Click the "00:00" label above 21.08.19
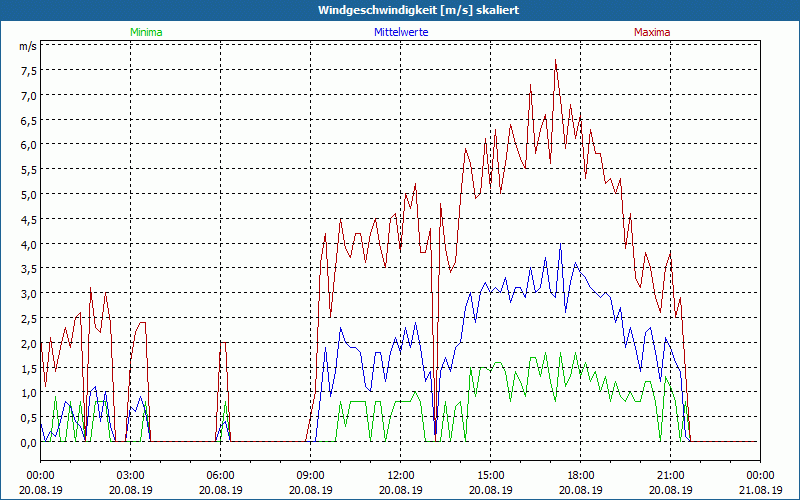The image size is (800, 500). [x=760, y=476]
